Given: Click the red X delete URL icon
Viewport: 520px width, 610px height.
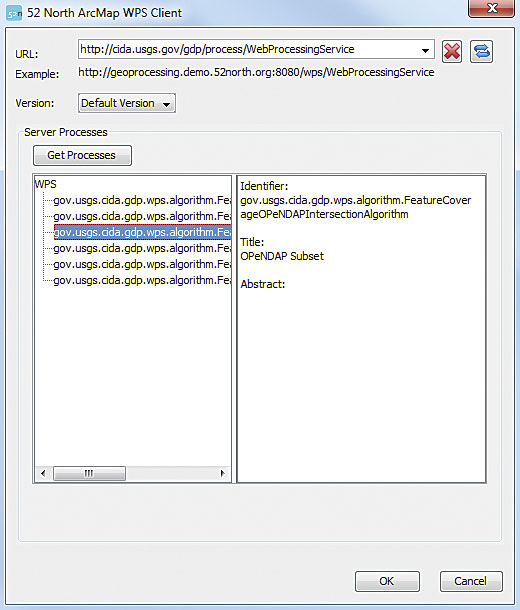Looking at the screenshot, I should point(452,51).
